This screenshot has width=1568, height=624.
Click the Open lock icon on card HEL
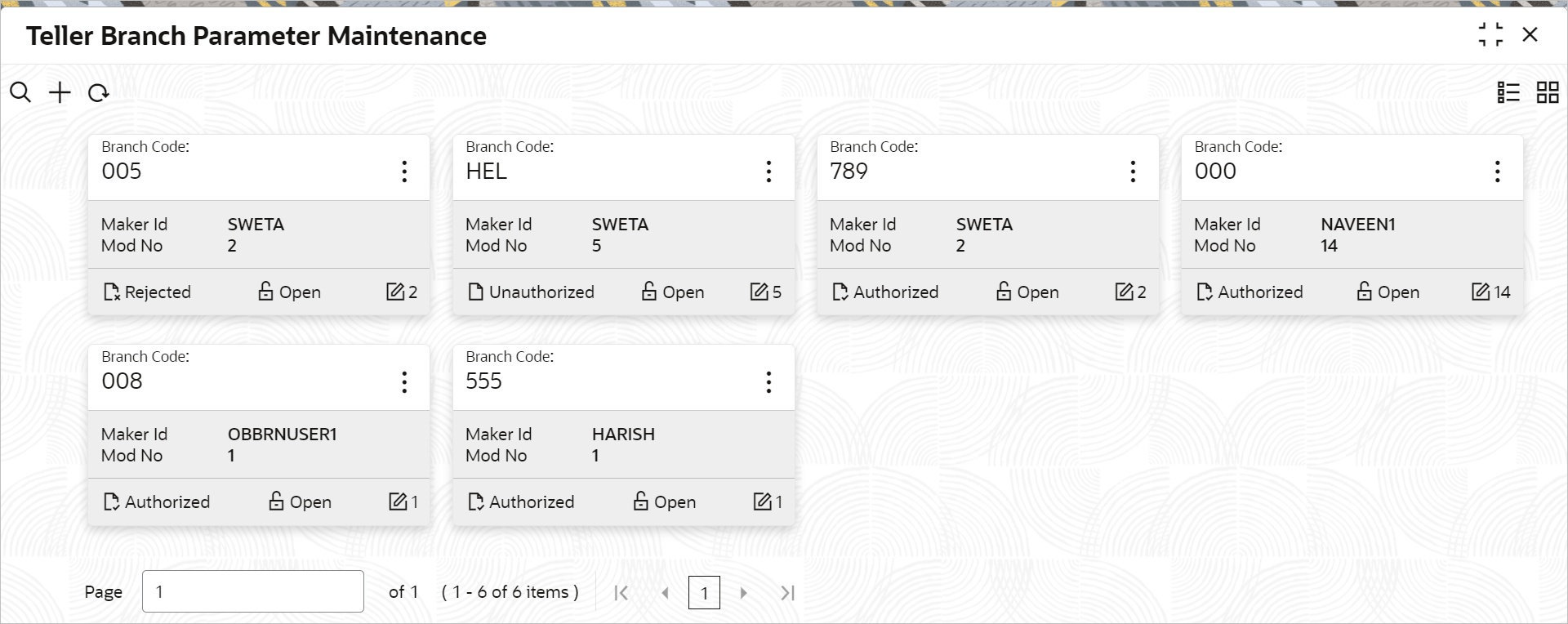[x=648, y=292]
